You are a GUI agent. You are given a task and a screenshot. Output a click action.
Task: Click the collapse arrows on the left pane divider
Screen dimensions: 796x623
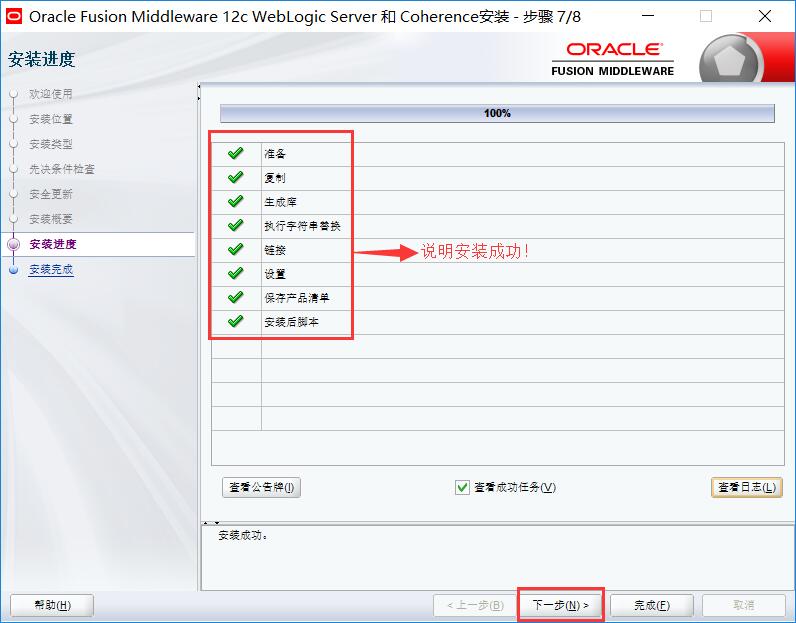pos(199,92)
